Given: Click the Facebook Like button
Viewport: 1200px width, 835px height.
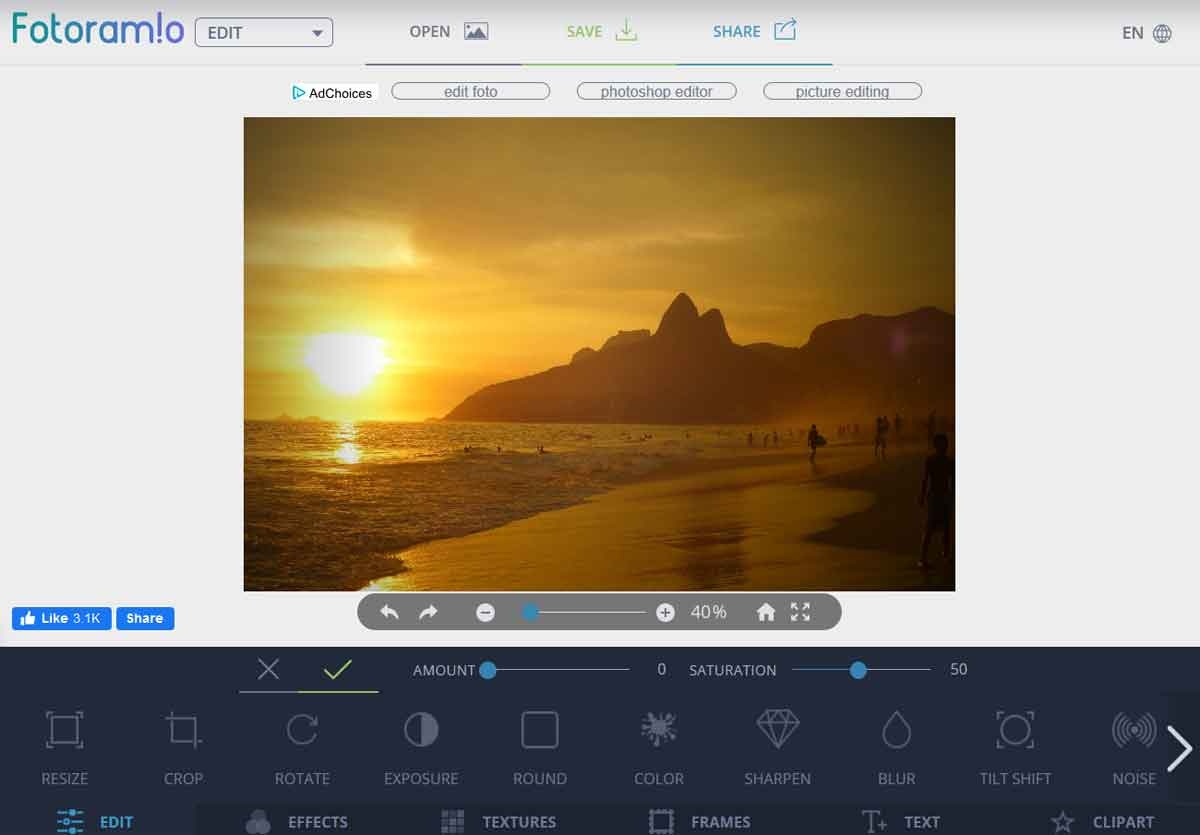Looking at the screenshot, I should point(61,618).
